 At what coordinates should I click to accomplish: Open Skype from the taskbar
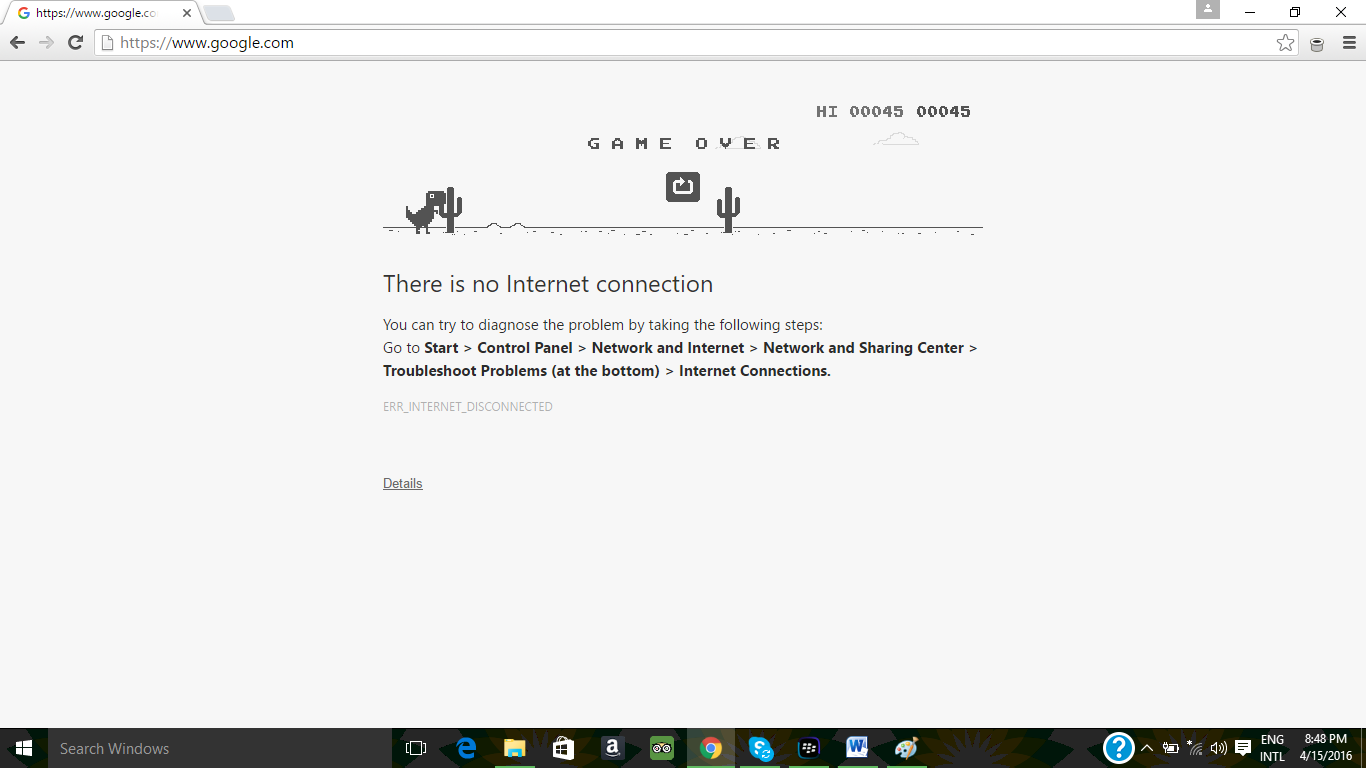[760, 748]
